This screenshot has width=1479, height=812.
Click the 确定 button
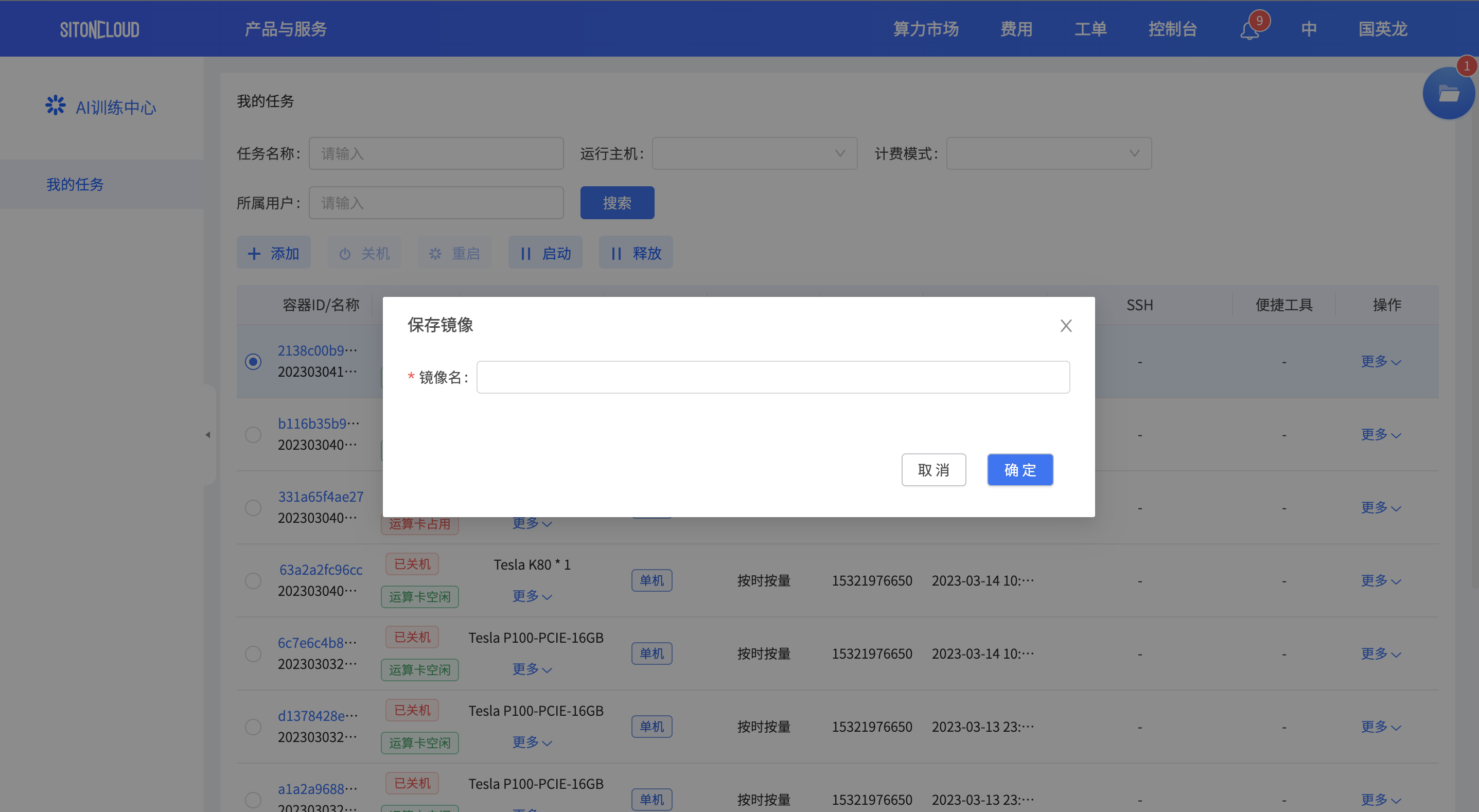(1019, 470)
